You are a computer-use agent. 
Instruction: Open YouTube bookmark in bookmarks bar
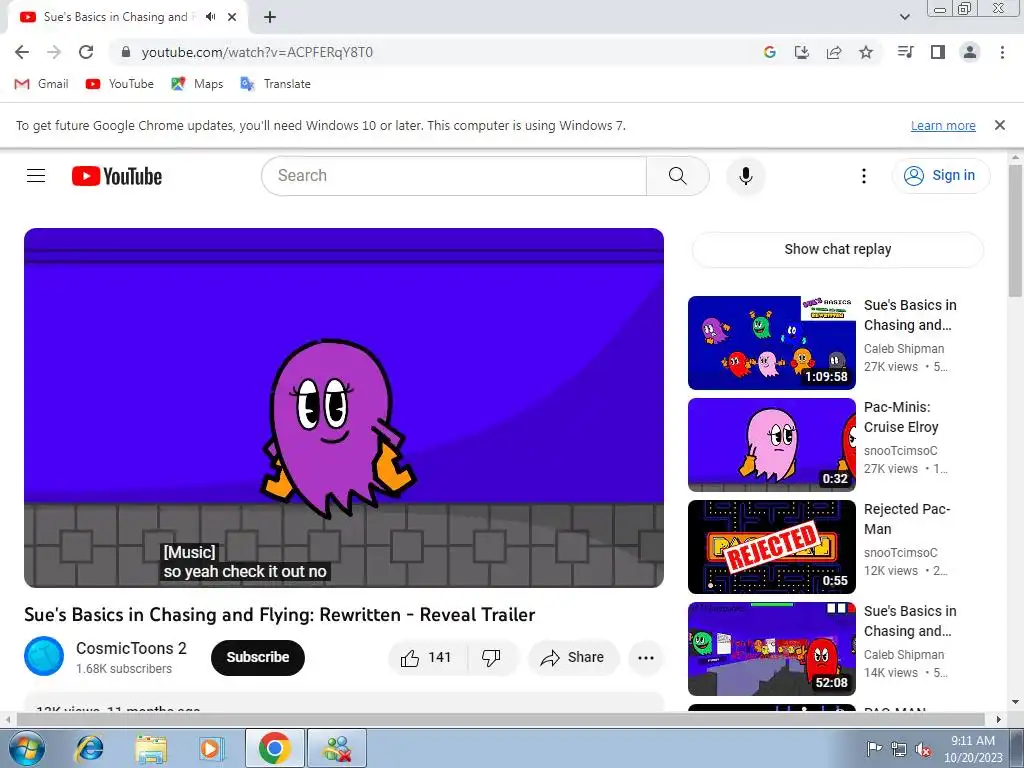pyautogui.click(x=120, y=84)
